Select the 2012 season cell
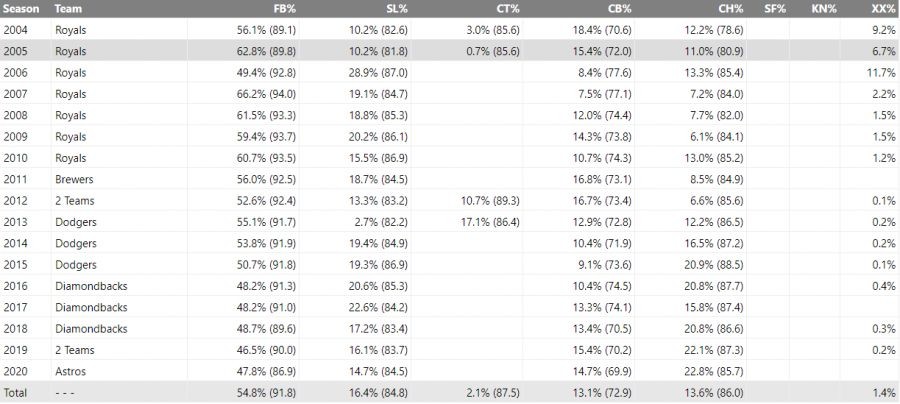The width and height of the screenshot is (900, 404). pos(17,201)
